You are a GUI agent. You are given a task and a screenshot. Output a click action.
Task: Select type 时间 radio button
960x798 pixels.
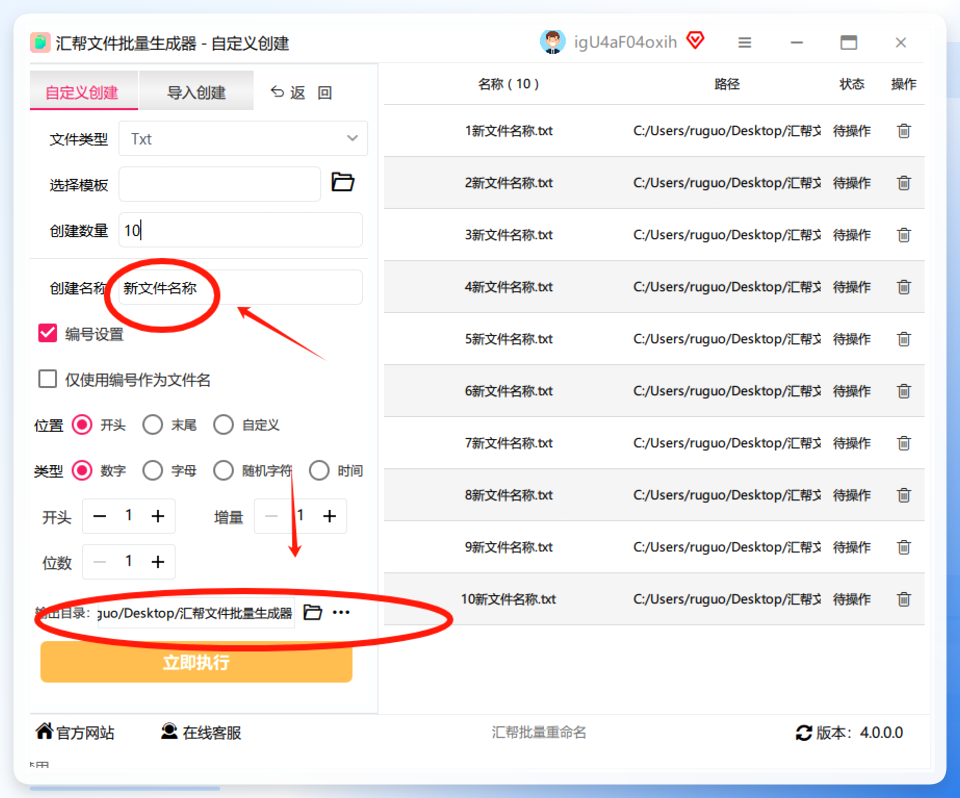[x=319, y=471]
